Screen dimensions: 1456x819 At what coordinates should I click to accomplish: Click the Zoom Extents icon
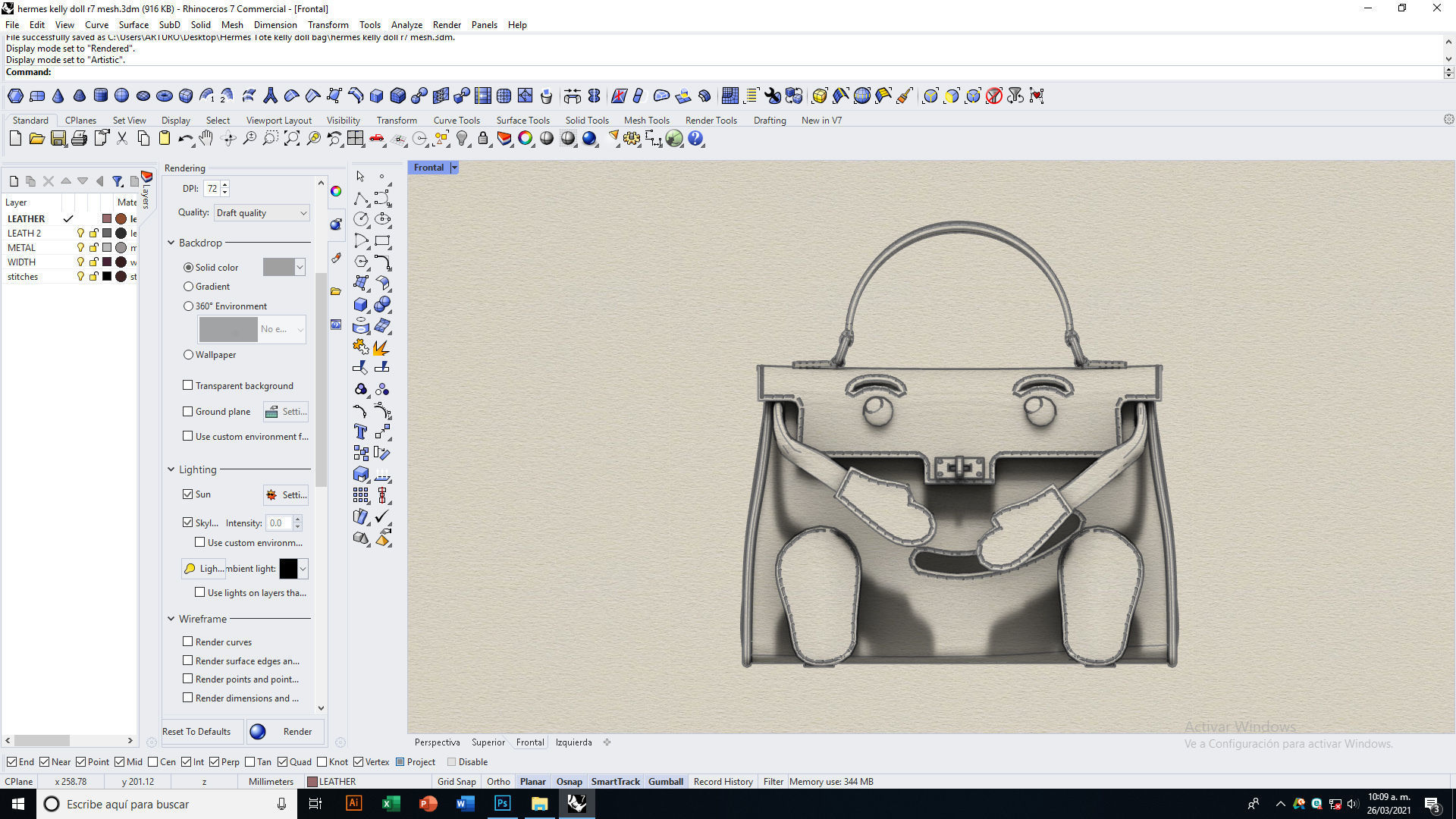[x=292, y=138]
